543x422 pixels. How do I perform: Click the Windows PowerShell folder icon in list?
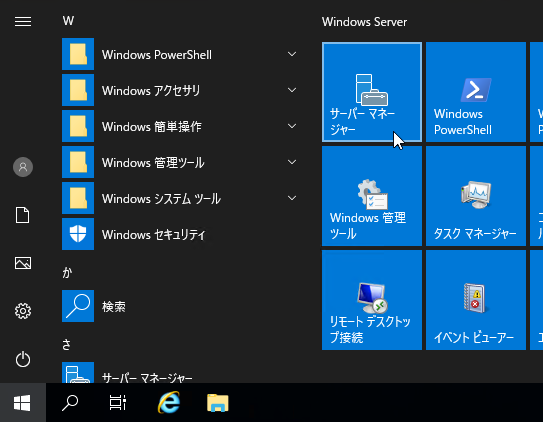(x=78, y=54)
